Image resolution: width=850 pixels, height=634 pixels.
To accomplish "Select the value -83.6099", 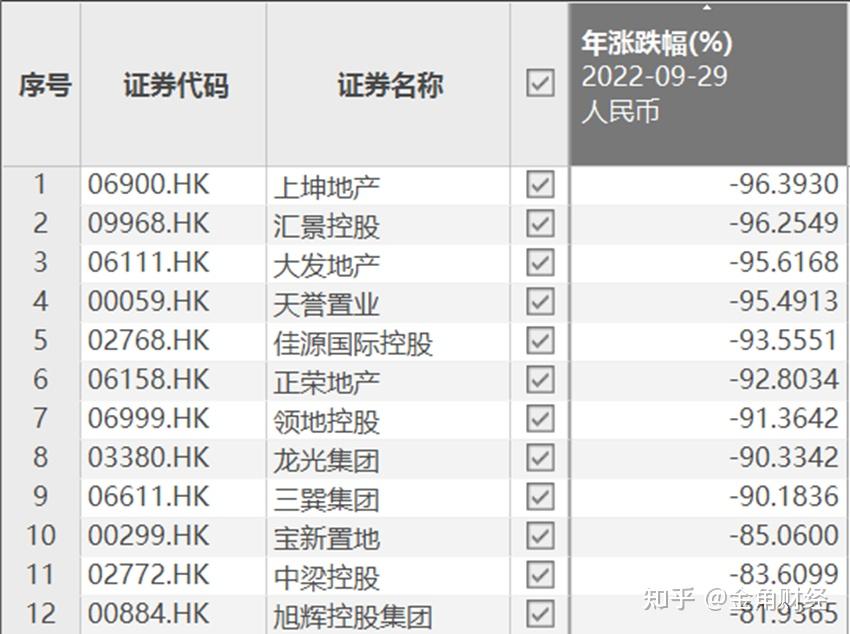I will pos(784,574).
